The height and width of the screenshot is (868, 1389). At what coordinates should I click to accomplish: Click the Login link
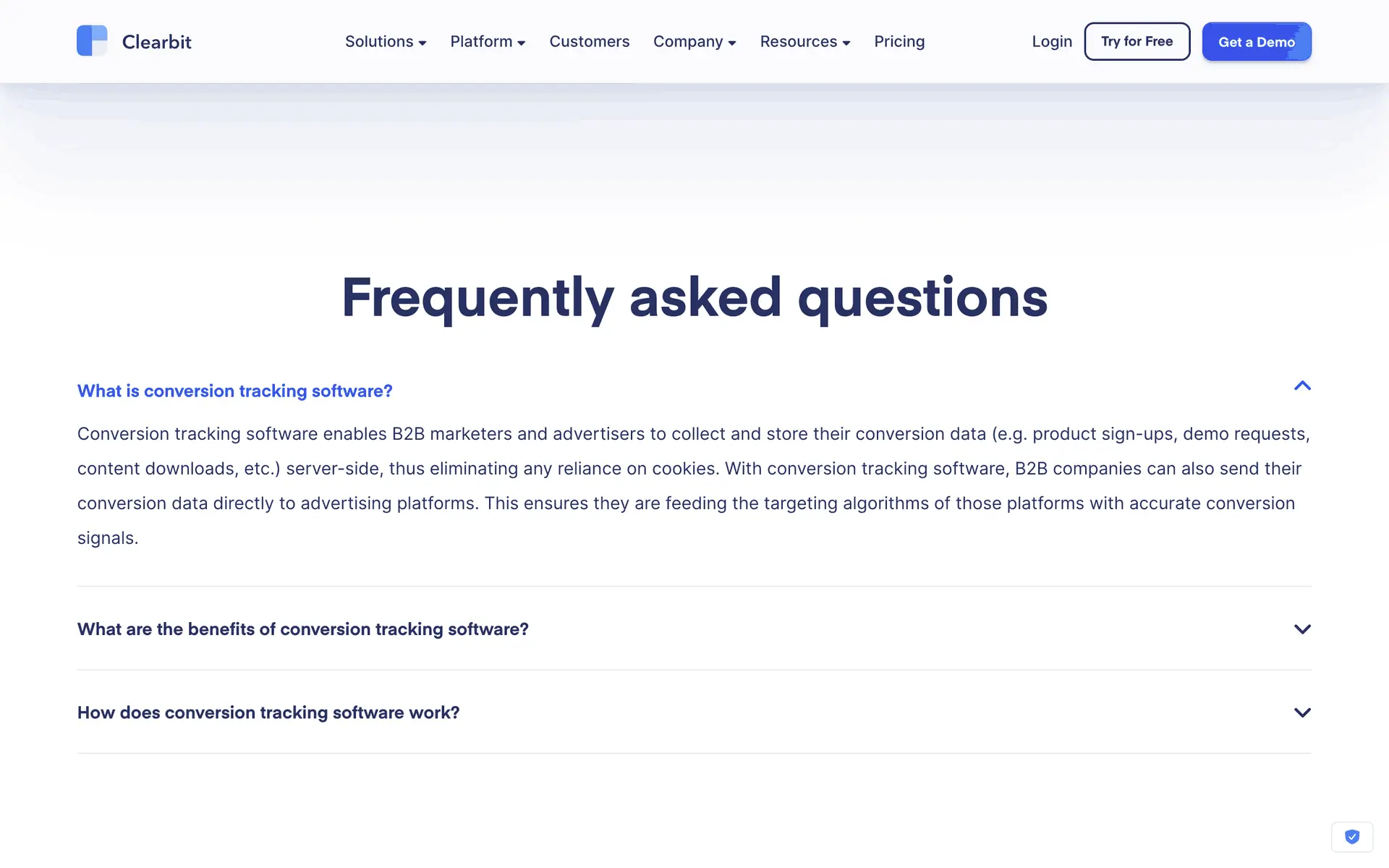point(1051,42)
